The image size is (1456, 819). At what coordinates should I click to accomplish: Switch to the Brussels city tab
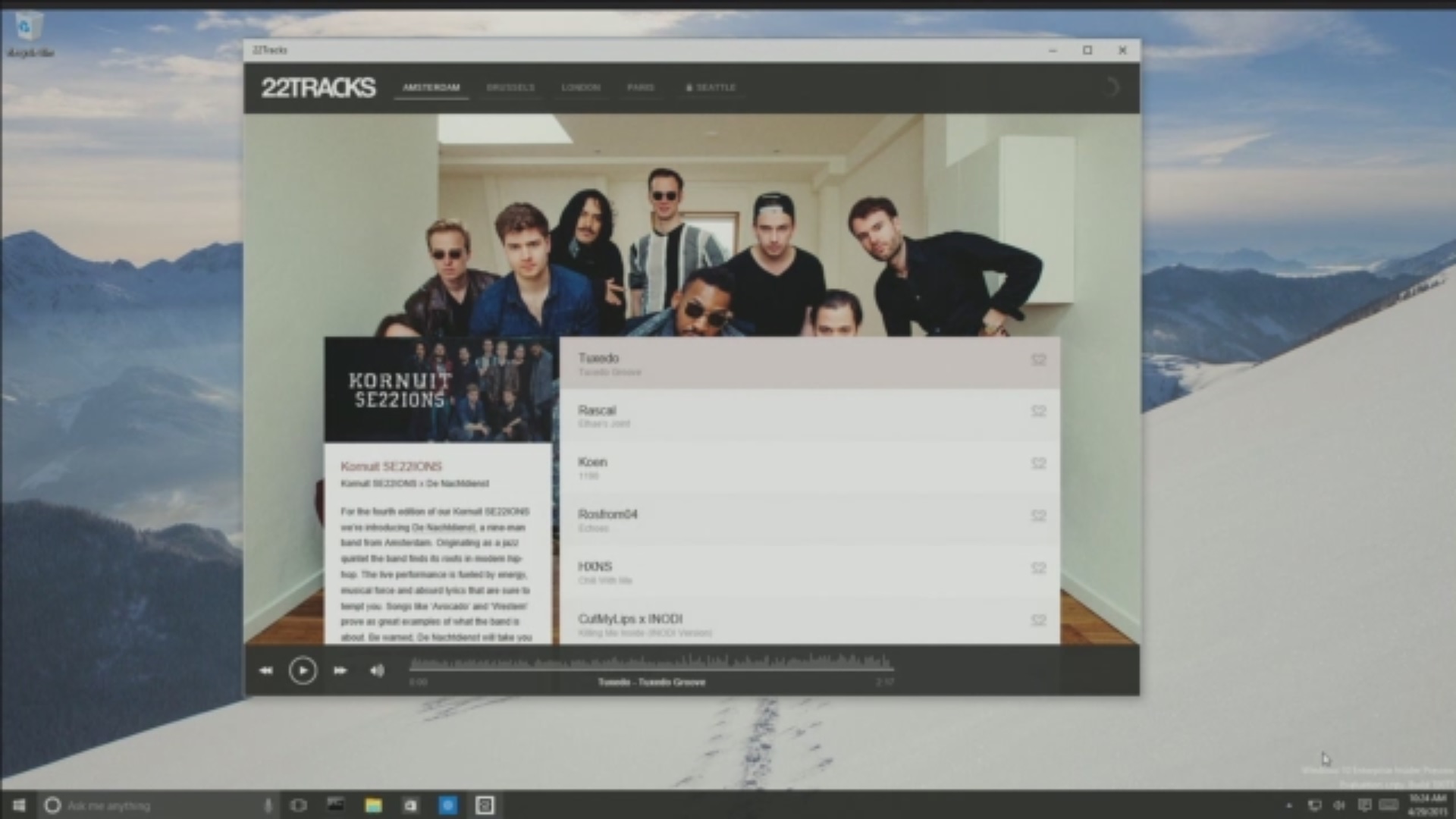tap(510, 88)
